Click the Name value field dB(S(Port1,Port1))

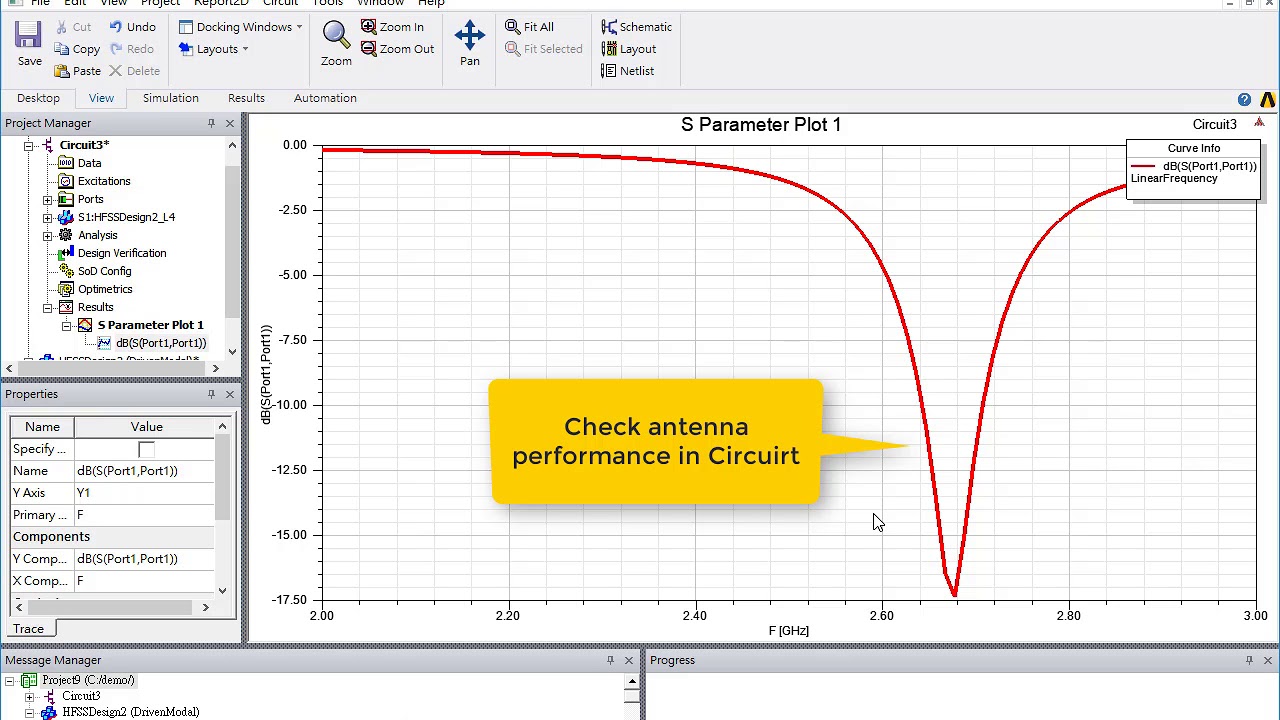[x=144, y=471]
